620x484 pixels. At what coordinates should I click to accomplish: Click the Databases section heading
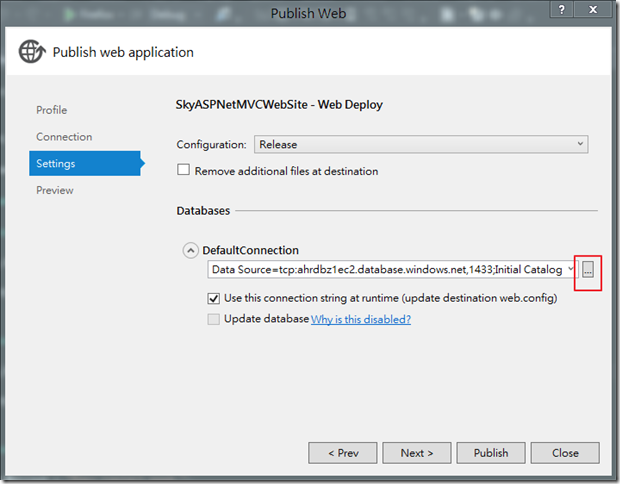(x=203, y=211)
